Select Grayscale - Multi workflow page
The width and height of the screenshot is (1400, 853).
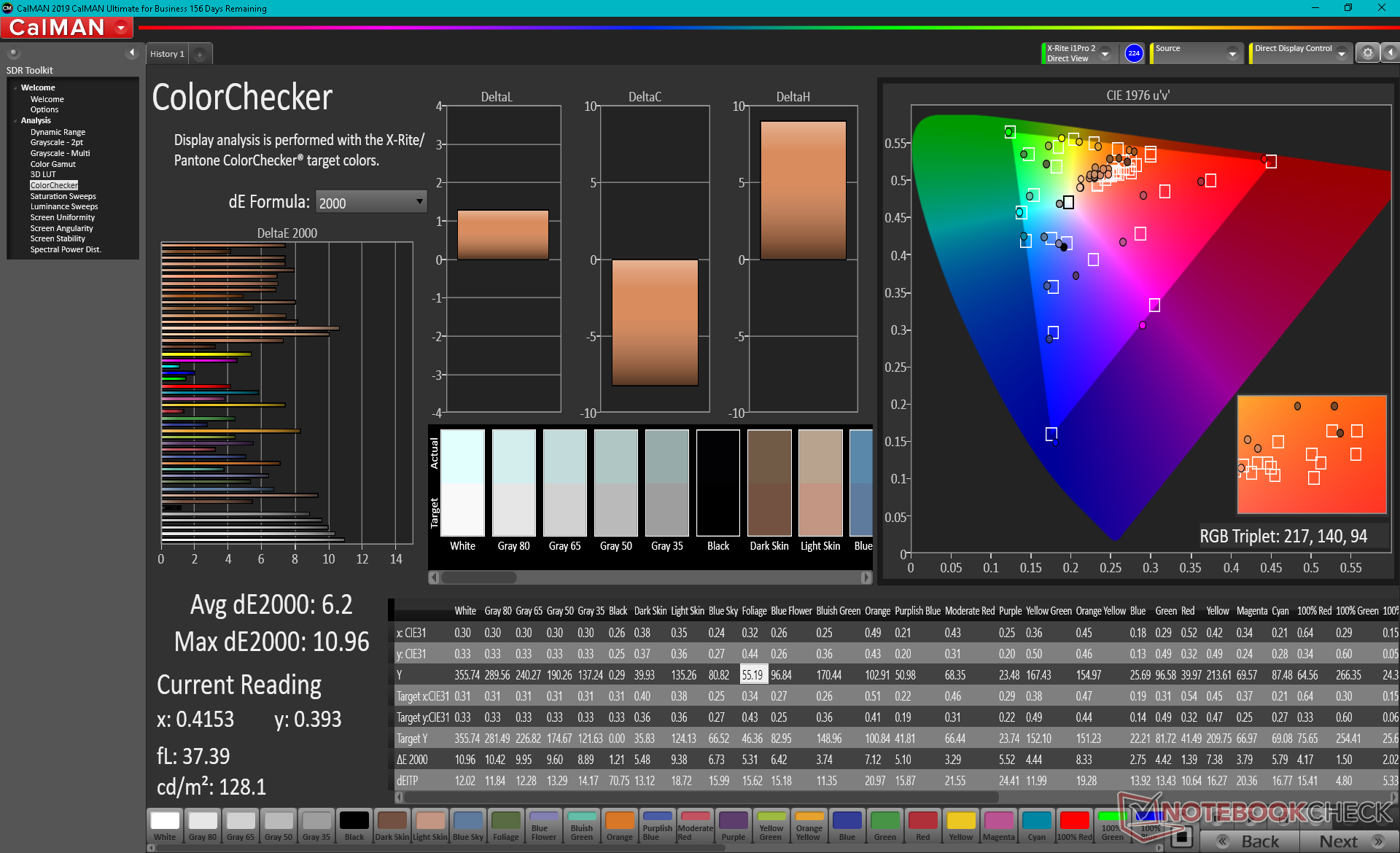pos(60,153)
